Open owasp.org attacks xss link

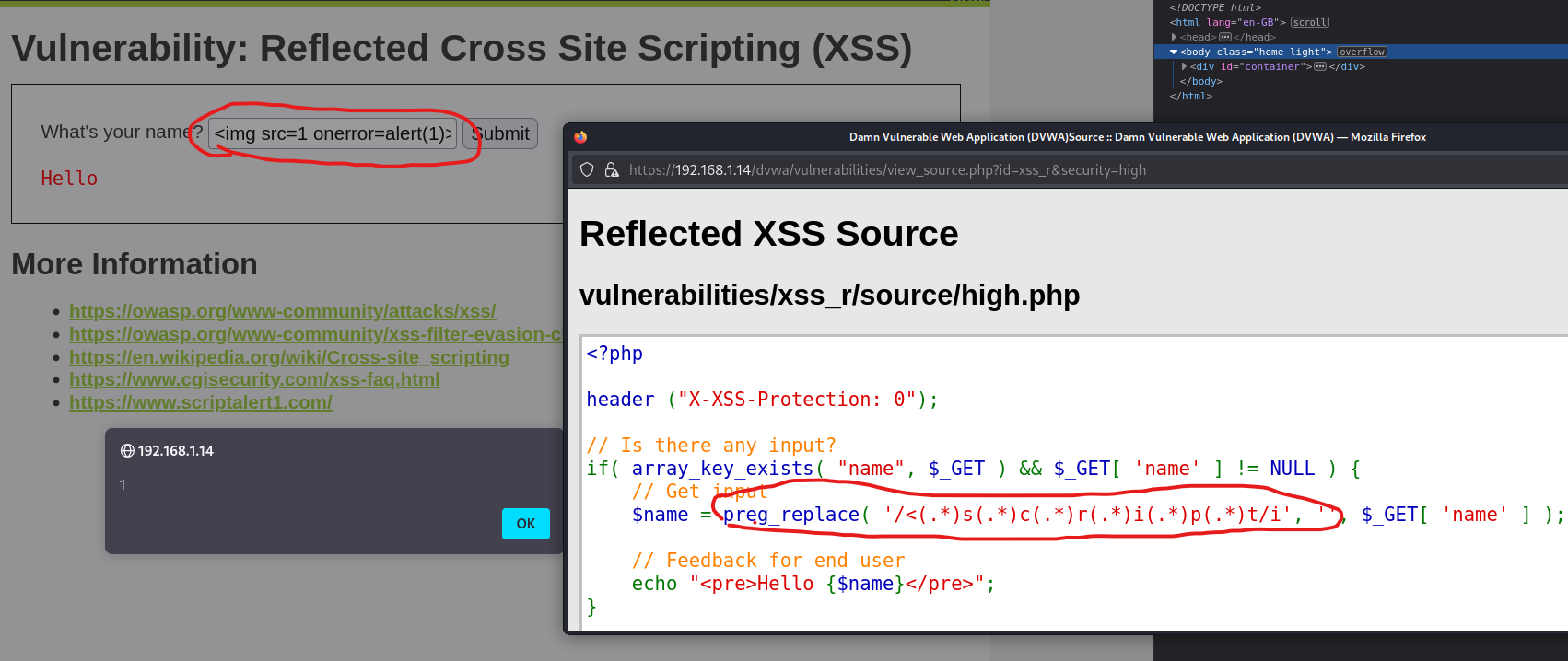point(283,311)
